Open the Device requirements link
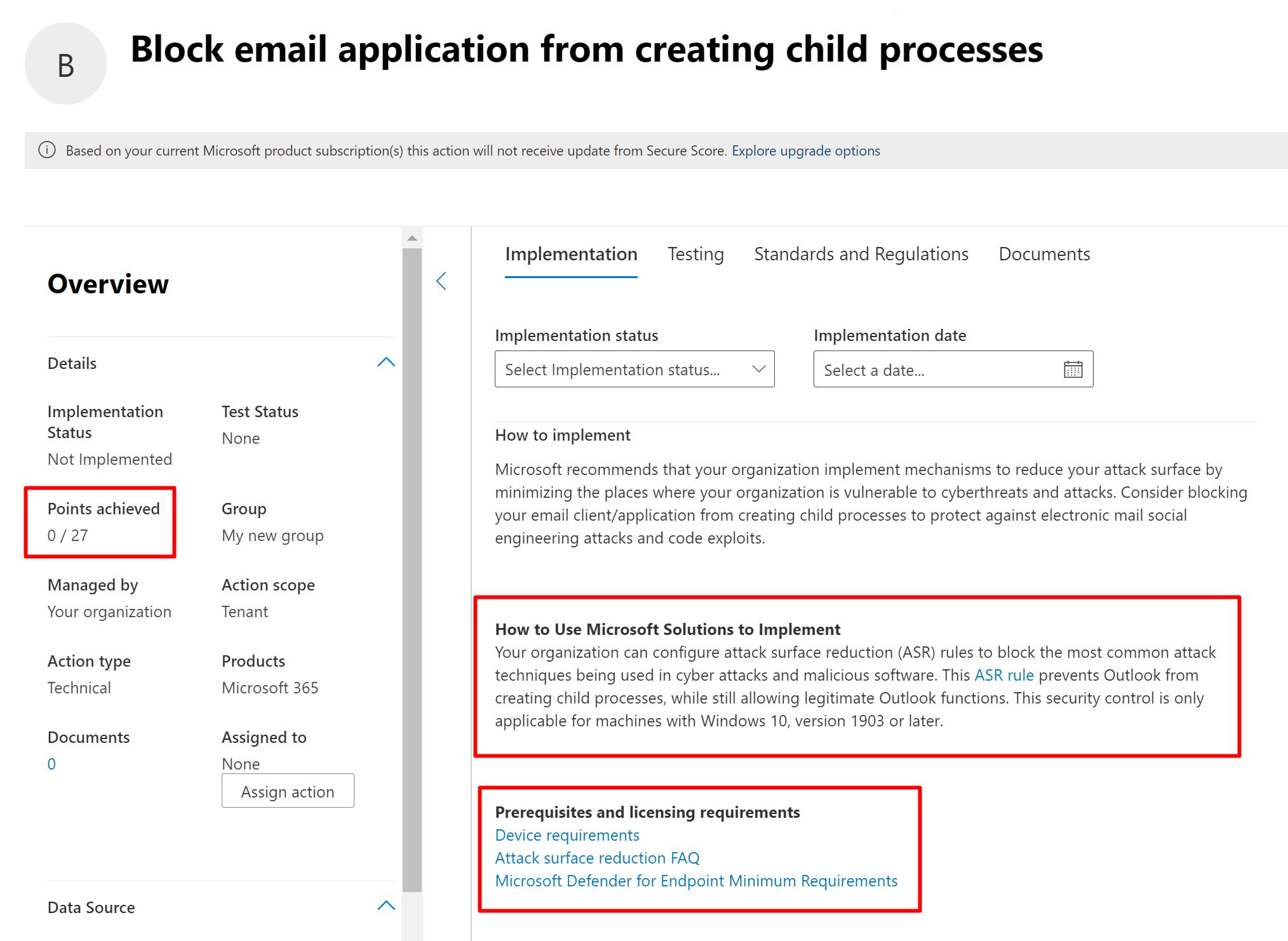 [567, 835]
